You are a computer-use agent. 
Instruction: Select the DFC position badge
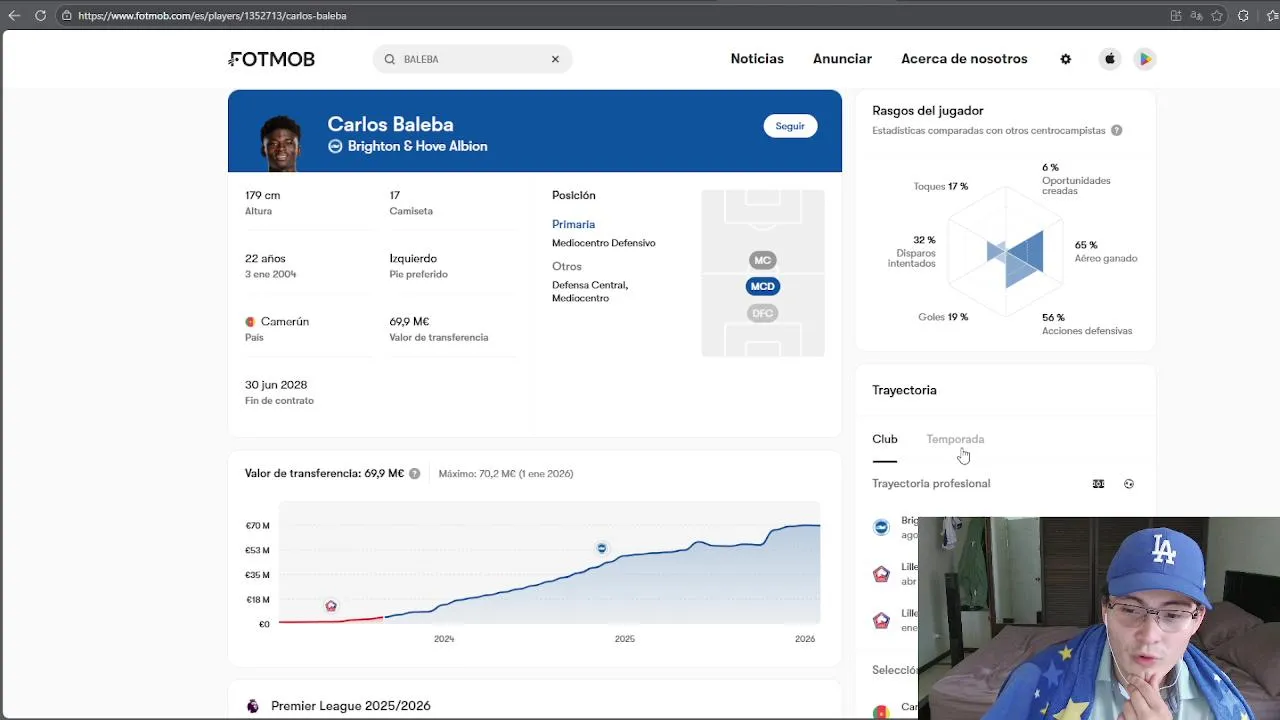pos(762,313)
